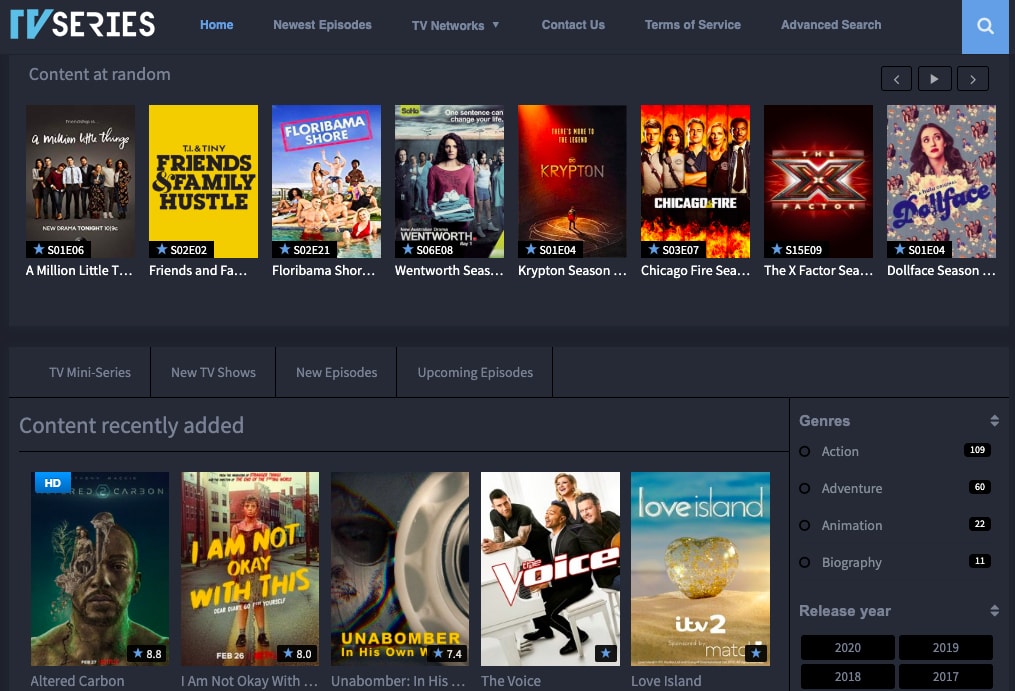Screen dimensions: 1015x691
Task: Switch to New TV Shows tab
Action: tap(213, 372)
